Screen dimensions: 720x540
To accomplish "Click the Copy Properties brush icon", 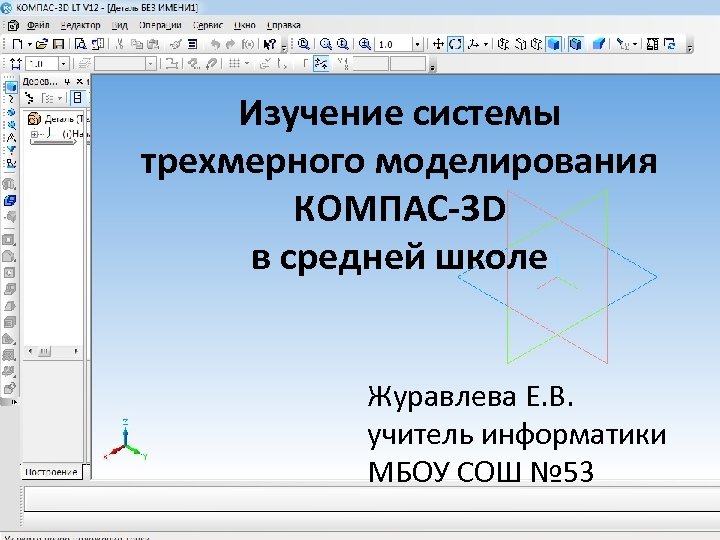I will point(175,44).
